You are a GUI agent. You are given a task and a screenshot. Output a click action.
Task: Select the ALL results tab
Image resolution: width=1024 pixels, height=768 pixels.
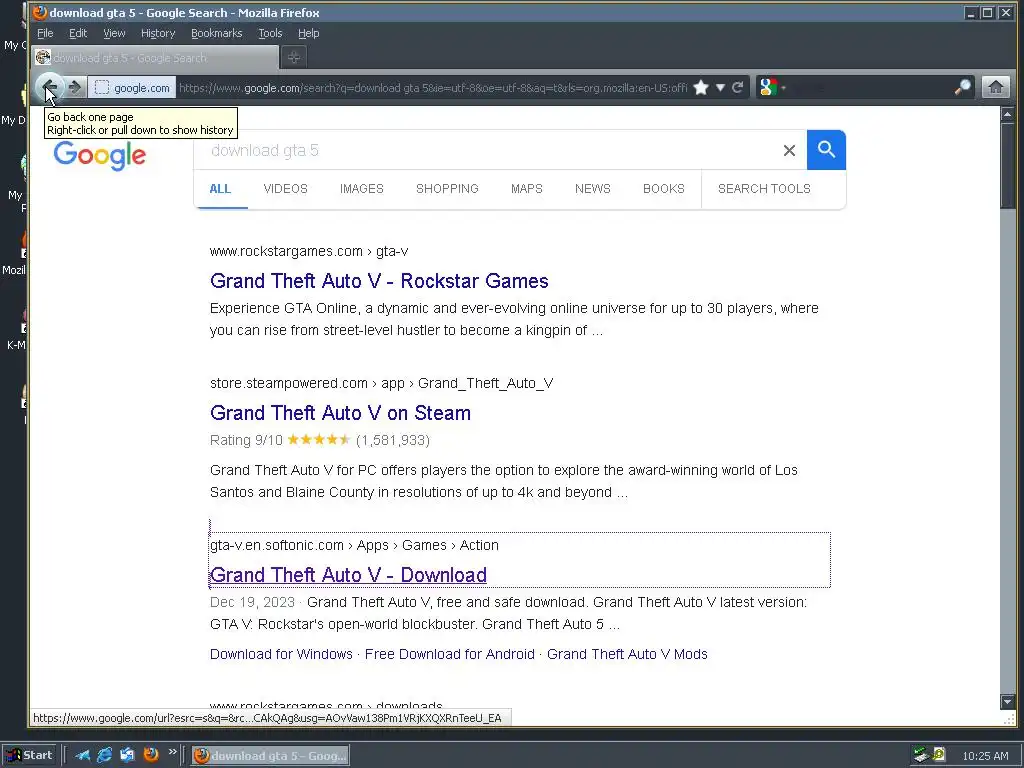point(220,189)
